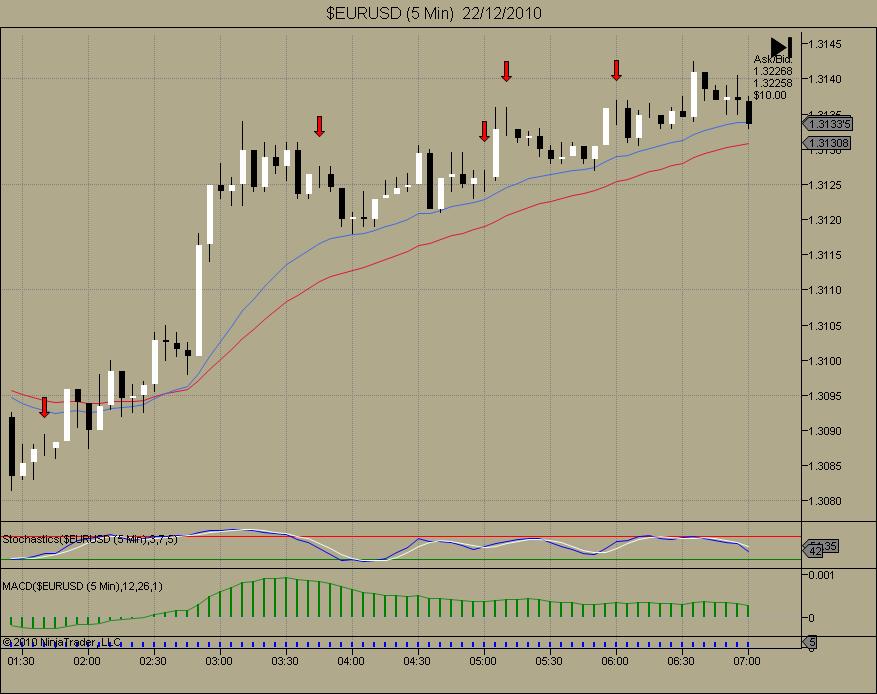Click the 1.3145 price axis label
The height and width of the screenshot is (694, 877).
[826, 44]
